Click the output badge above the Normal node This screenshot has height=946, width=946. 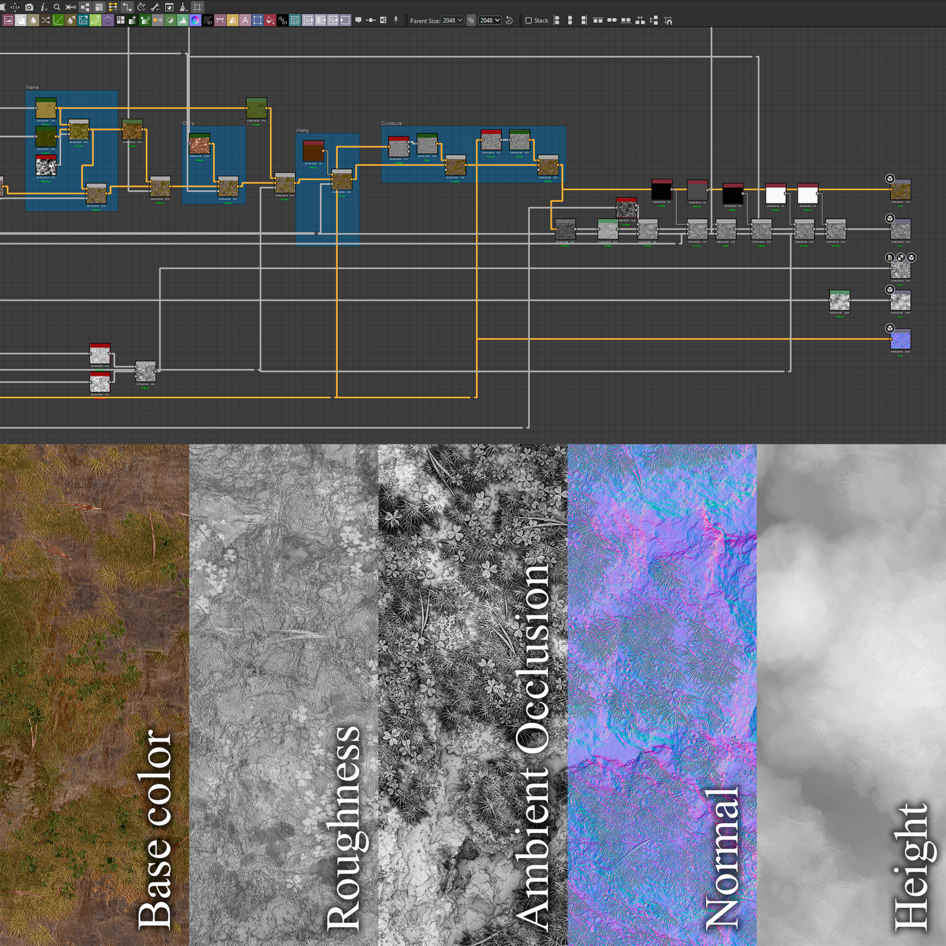coord(890,328)
